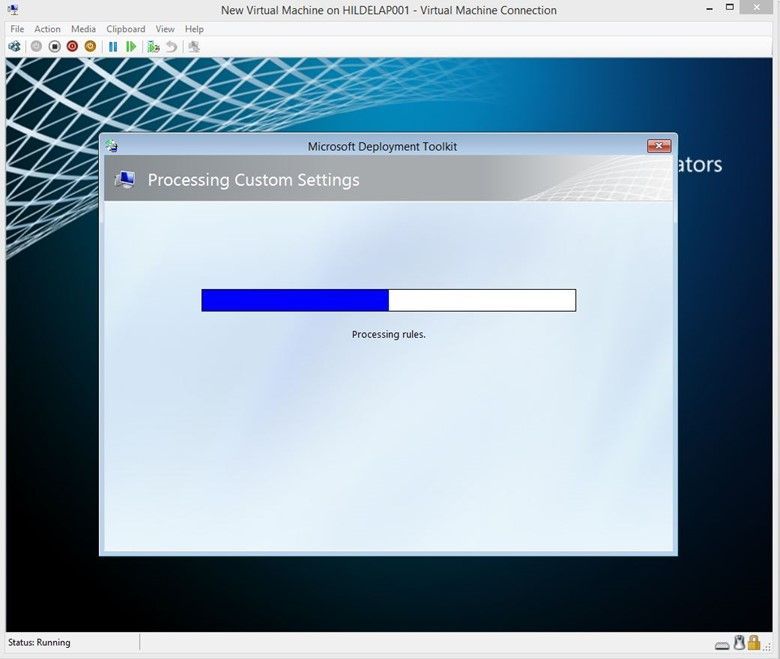This screenshot has height=659, width=780.
Task: Send Ctrl+Alt+Delete using the toolbar icon
Action: (x=14, y=47)
